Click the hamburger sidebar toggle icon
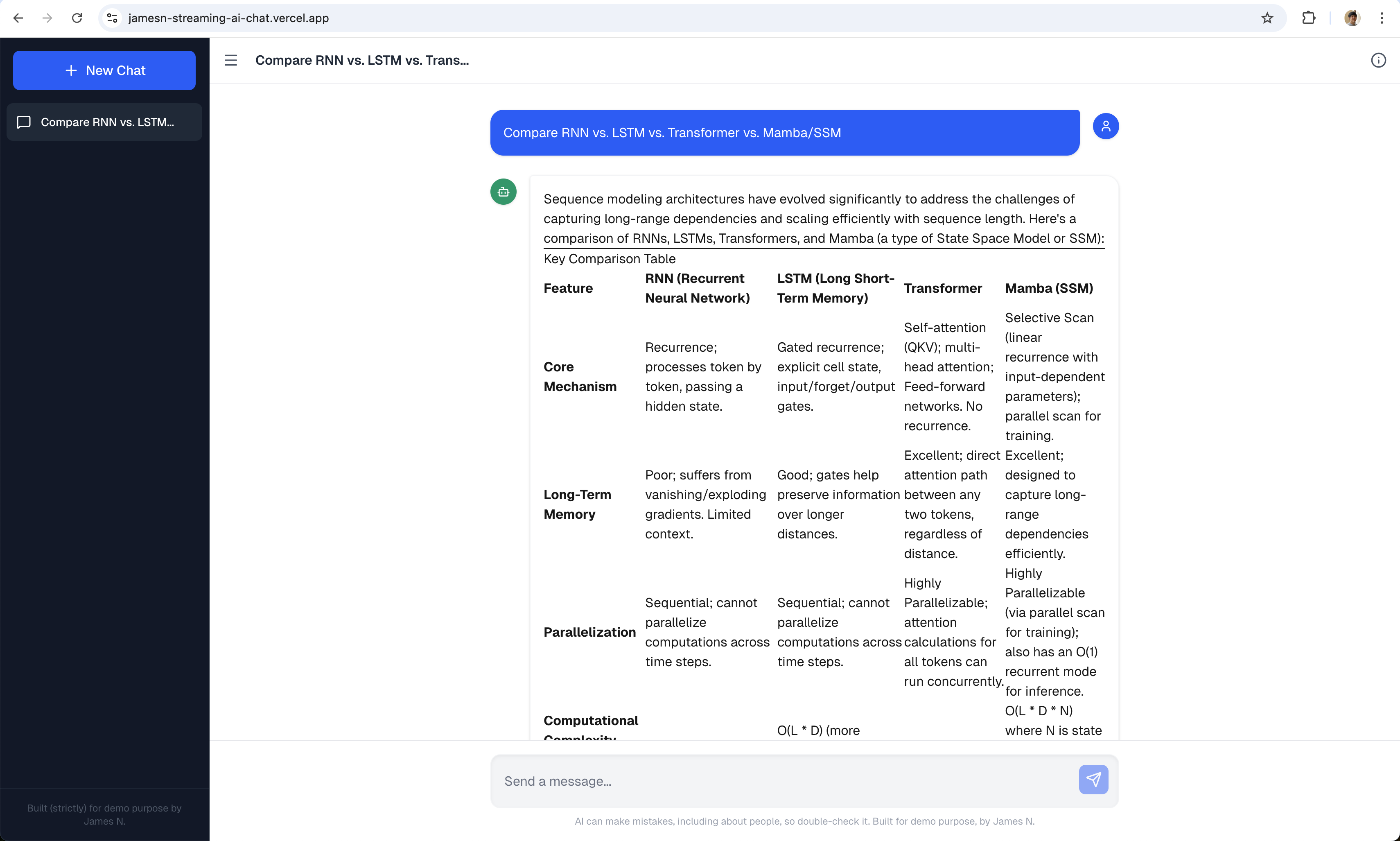This screenshot has width=1400, height=841. click(x=230, y=60)
